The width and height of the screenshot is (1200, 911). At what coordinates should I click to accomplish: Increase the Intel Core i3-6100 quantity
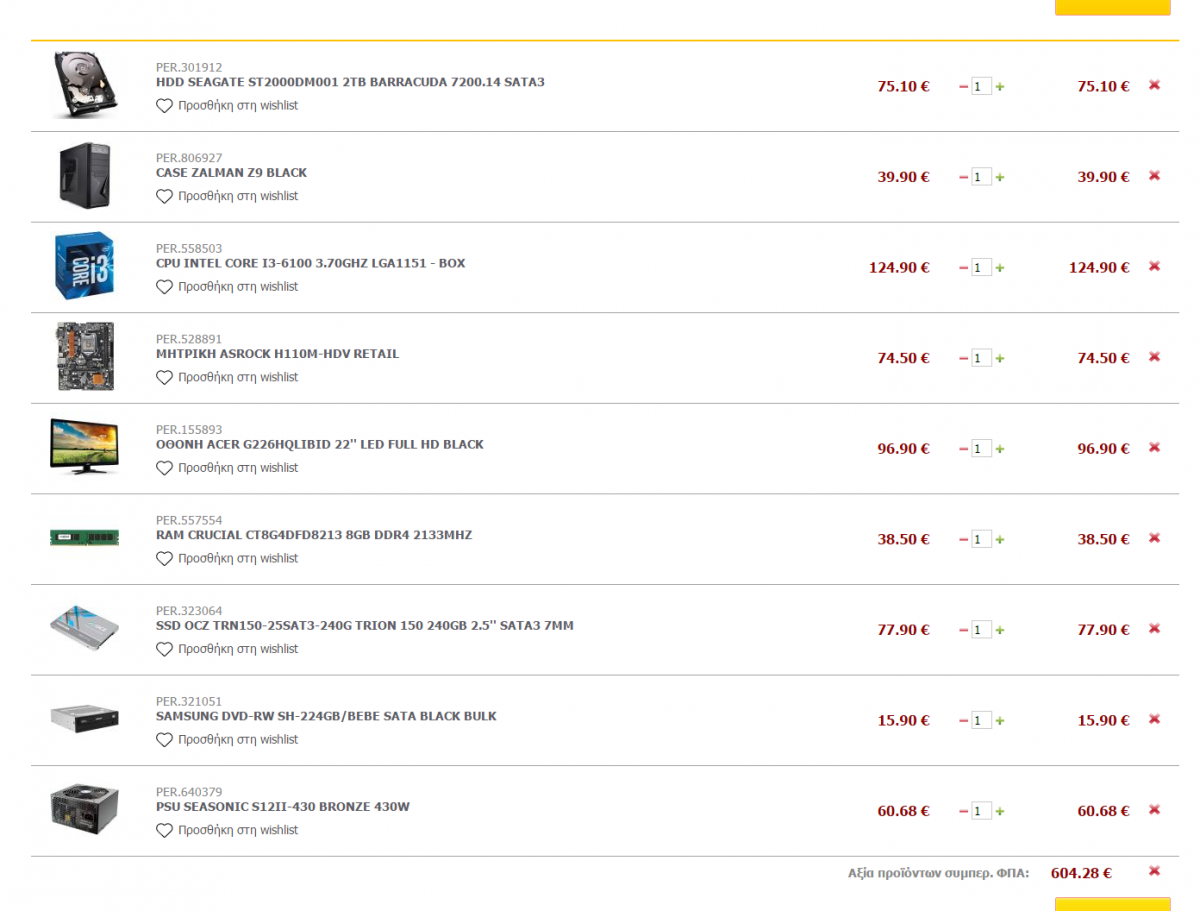pos(1000,268)
